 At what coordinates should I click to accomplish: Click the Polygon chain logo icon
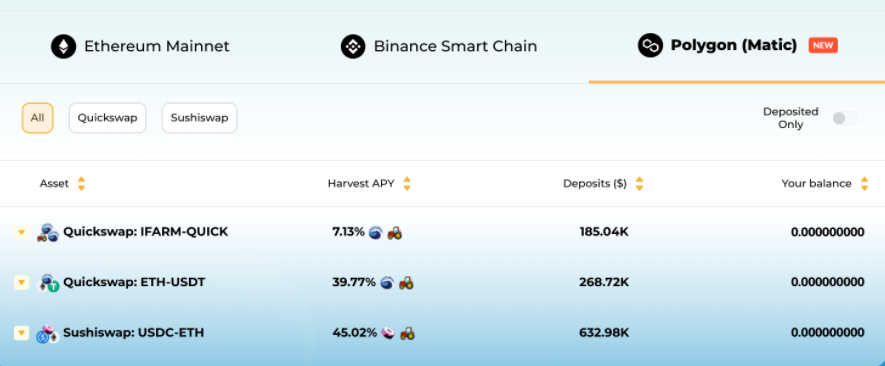pos(650,45)
